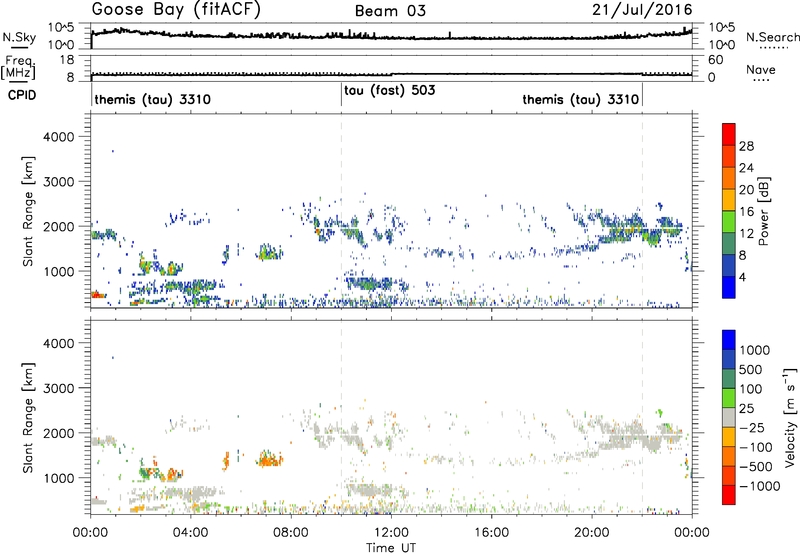Pick the yellow −25 to −100 Velocity segment

click(729, 437)
